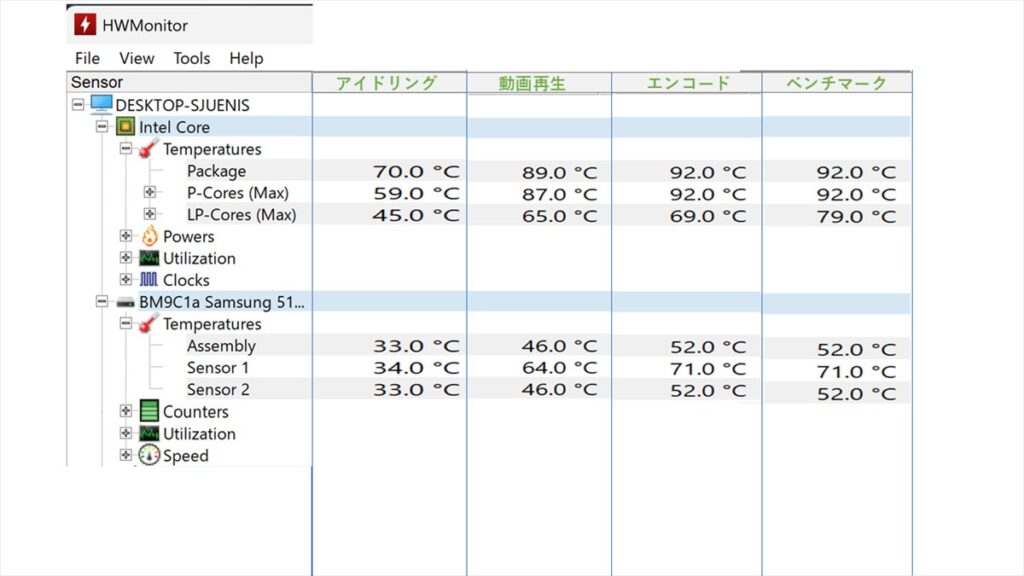The height and width of the screenshot is (576, 1024).
Task: Select the Sensor 2 row
Action: click(x=217, y=390)
